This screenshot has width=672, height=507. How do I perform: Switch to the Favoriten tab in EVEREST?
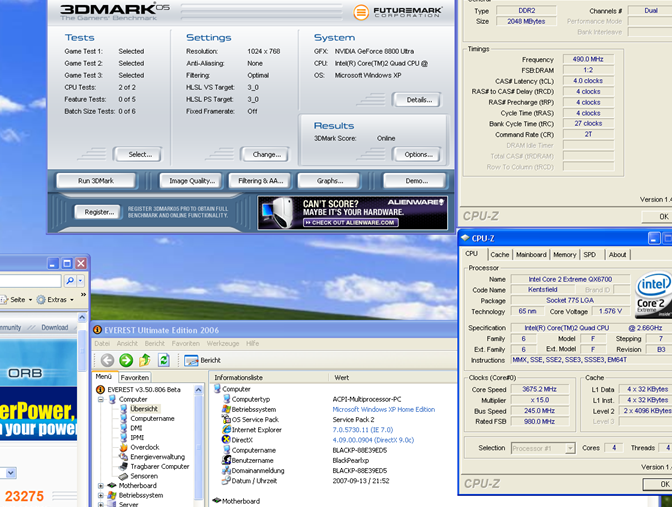tap(135, 378)
